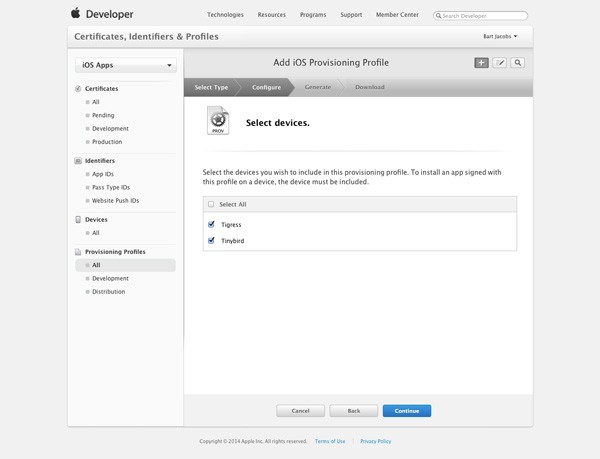
Task: Click the 'Select devices.' heading
Action: coord(278,123)
